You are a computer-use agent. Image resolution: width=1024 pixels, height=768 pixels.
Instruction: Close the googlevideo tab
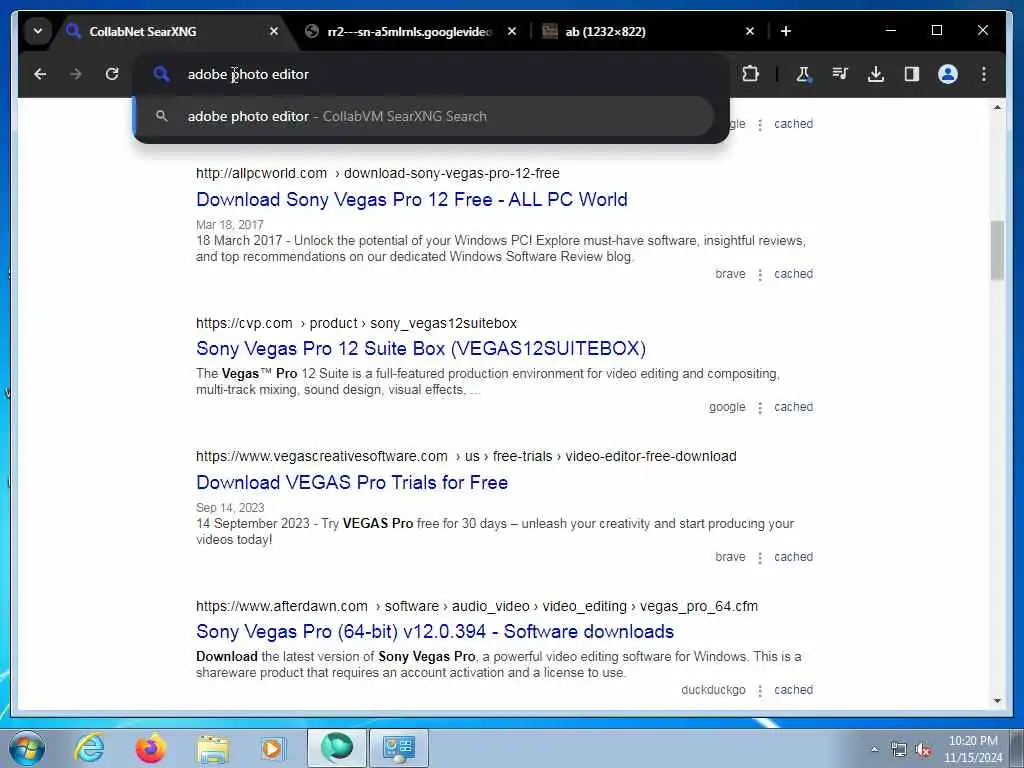pos(512,31)
